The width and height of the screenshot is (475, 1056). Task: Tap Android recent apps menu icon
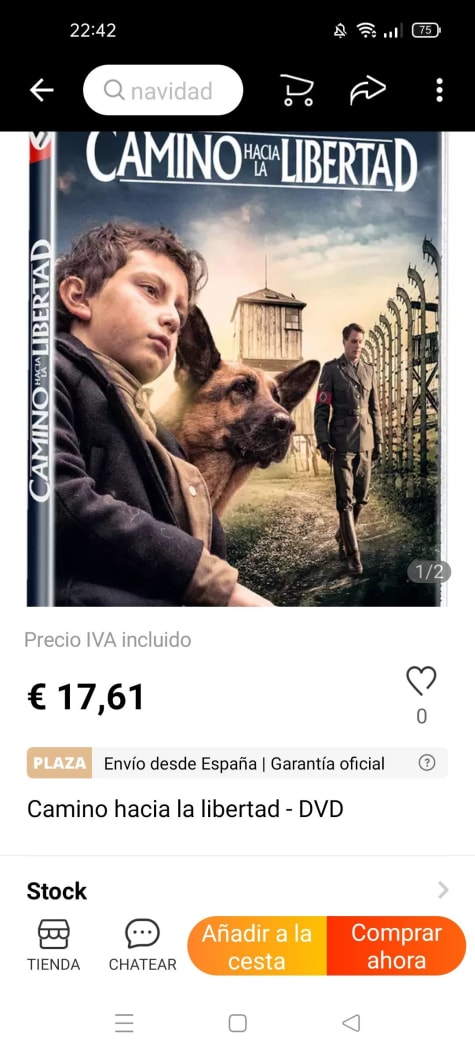pyautogui.click(x=124, y=1024)
